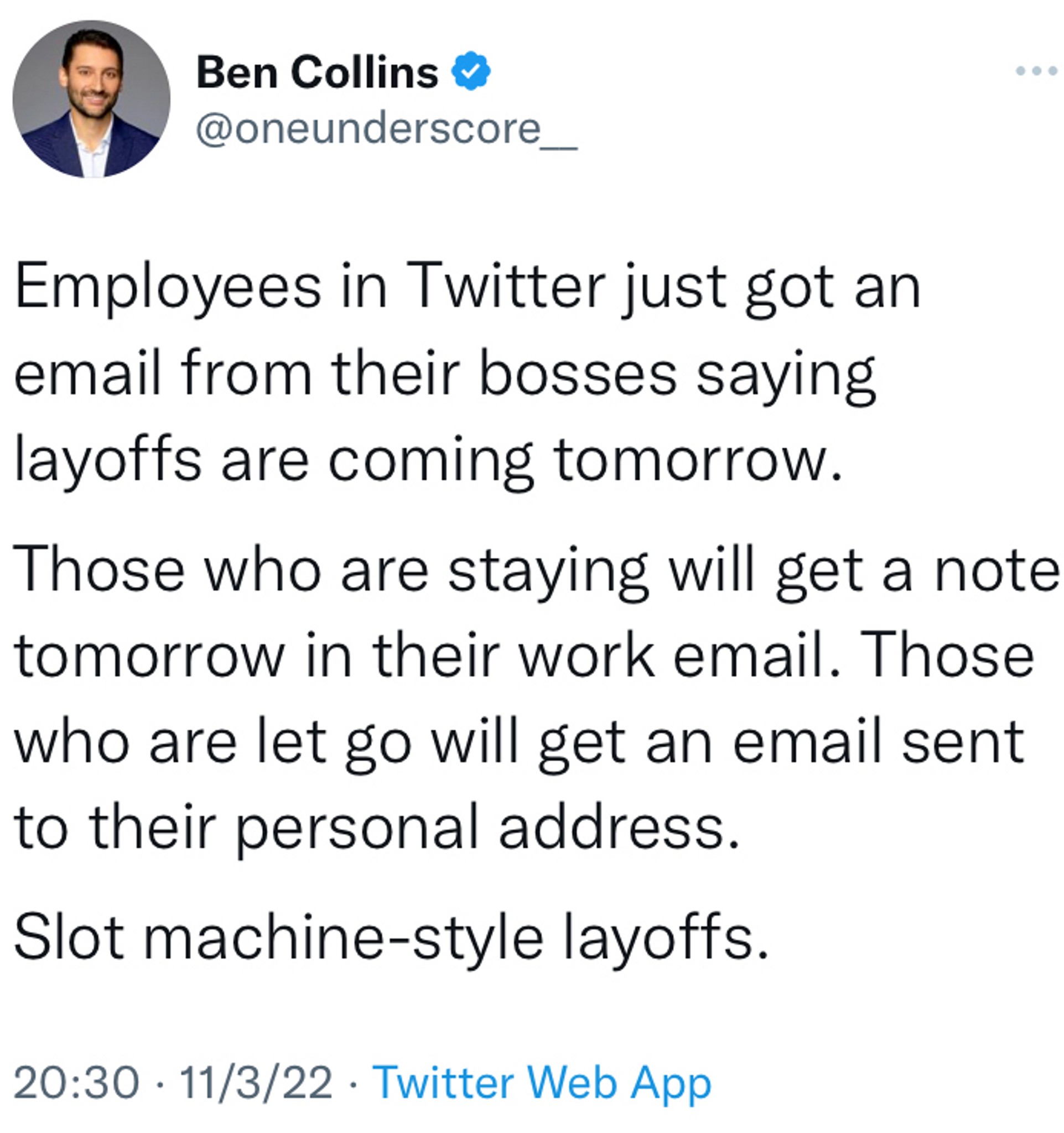Click the 20:30 tweet timestamp
This screenshot has width=1064, height=1133.
tap(76, 1082)
